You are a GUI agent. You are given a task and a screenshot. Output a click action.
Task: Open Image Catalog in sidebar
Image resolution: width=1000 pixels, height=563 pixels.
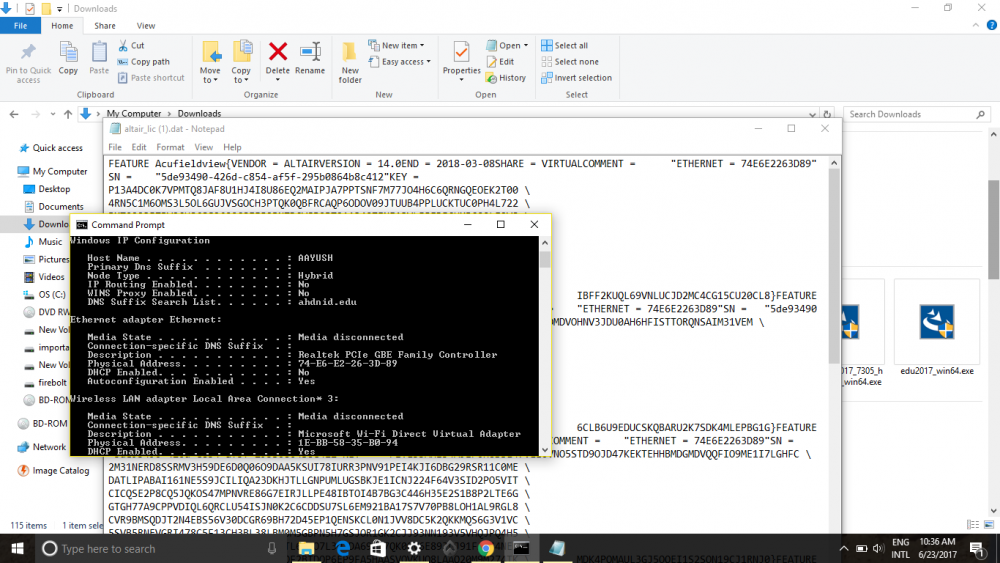pyautogui.click(x=54, y=471)
